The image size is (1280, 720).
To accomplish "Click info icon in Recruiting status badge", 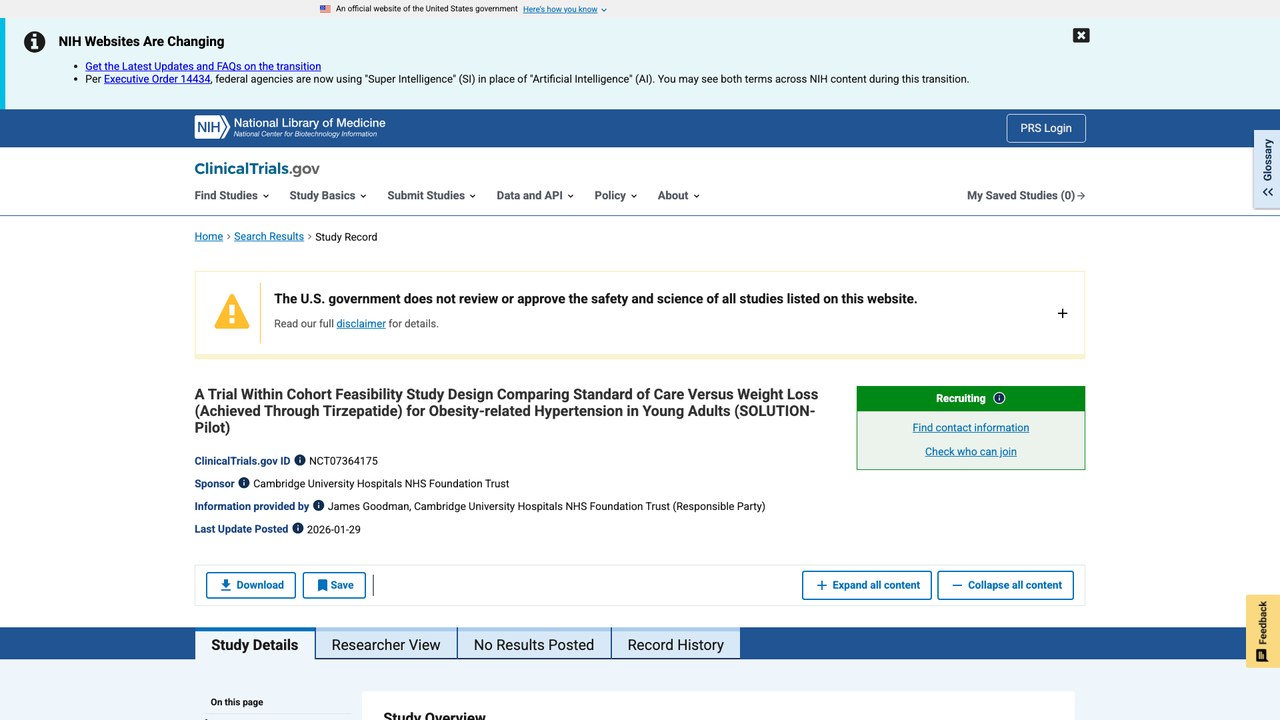I will (999, 398).
